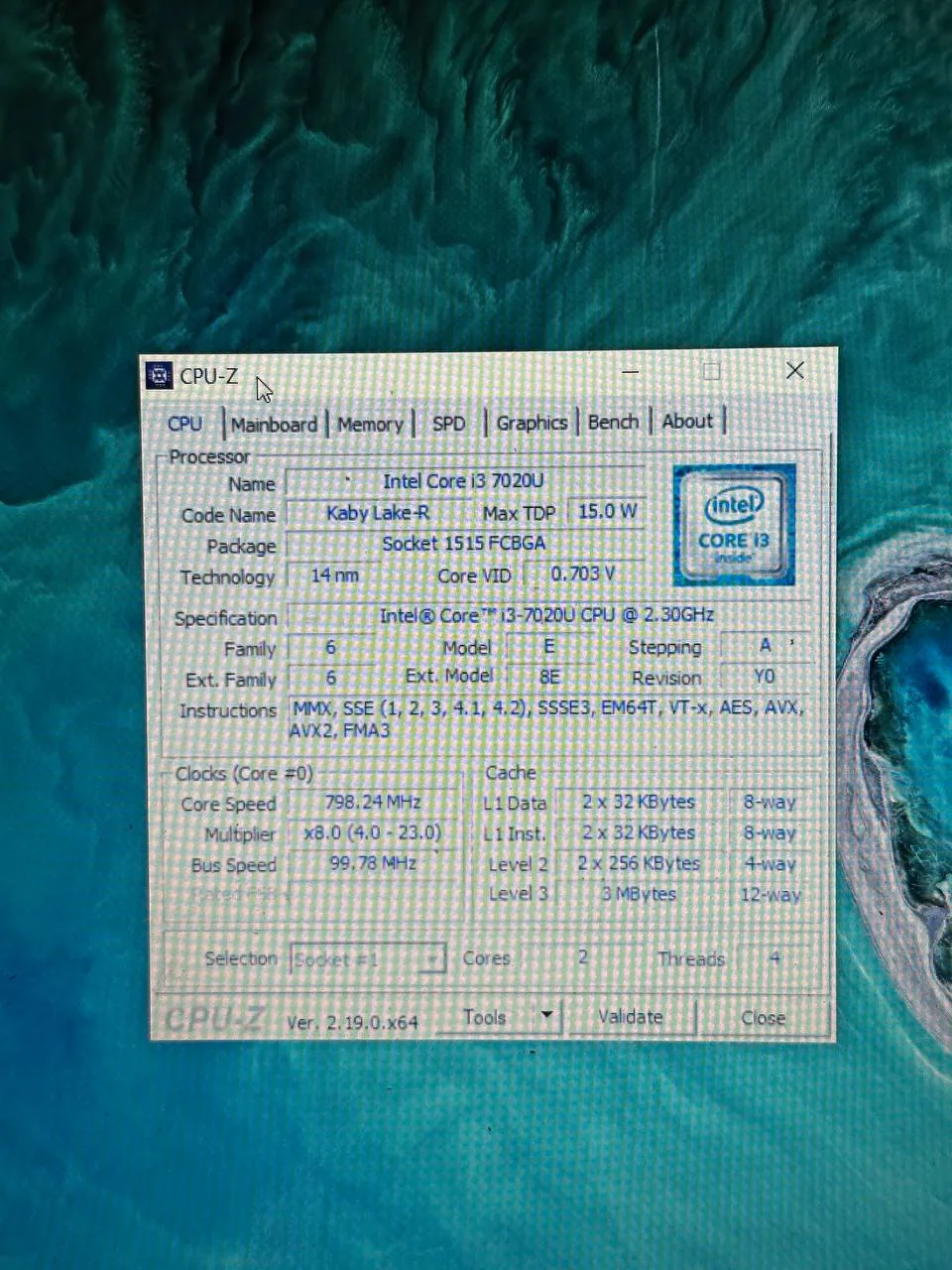Click the Name field Intel Core i3 7020U
The image size is (952, 1270).
[464, 481]
